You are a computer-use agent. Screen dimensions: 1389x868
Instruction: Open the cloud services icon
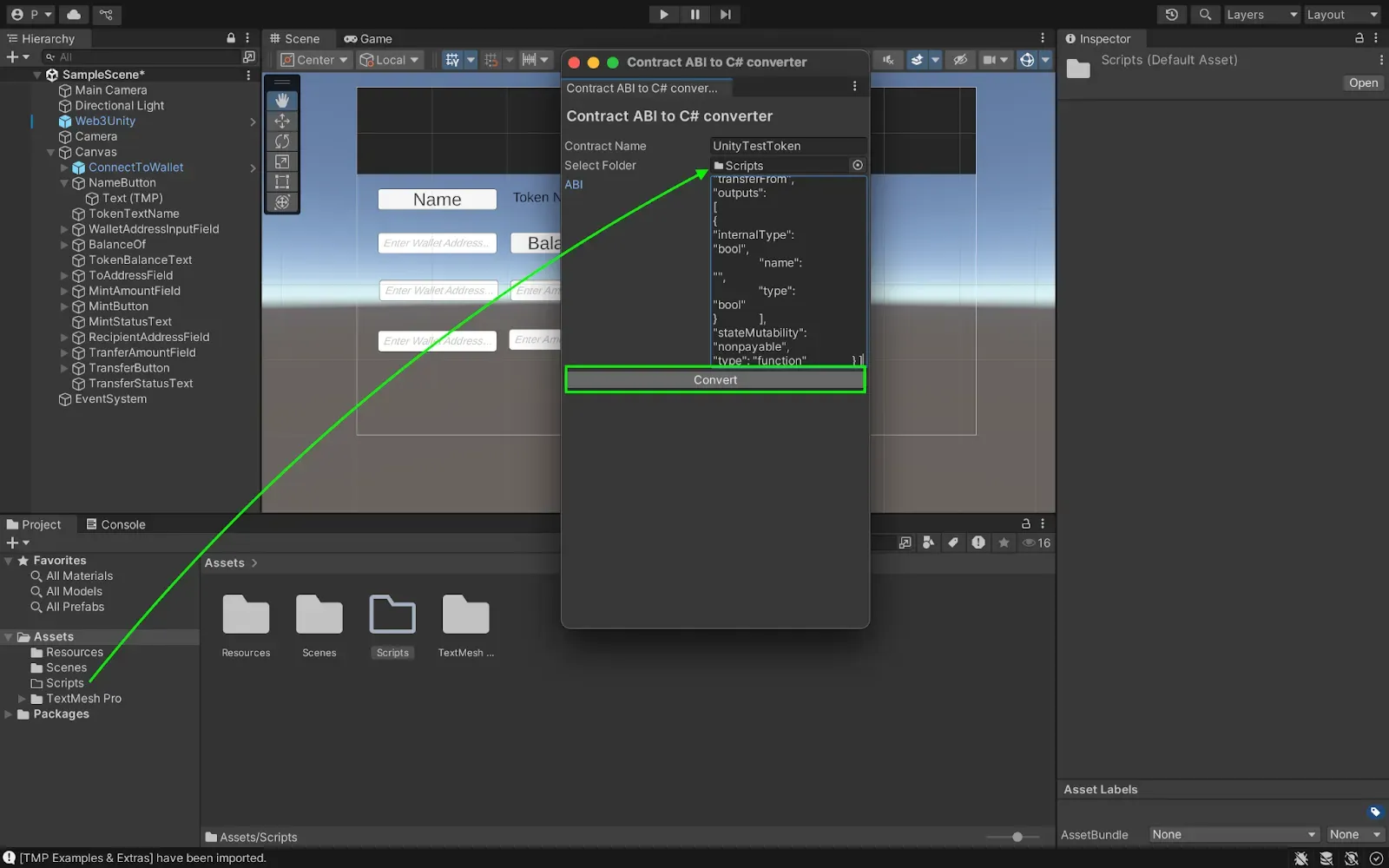74,15
